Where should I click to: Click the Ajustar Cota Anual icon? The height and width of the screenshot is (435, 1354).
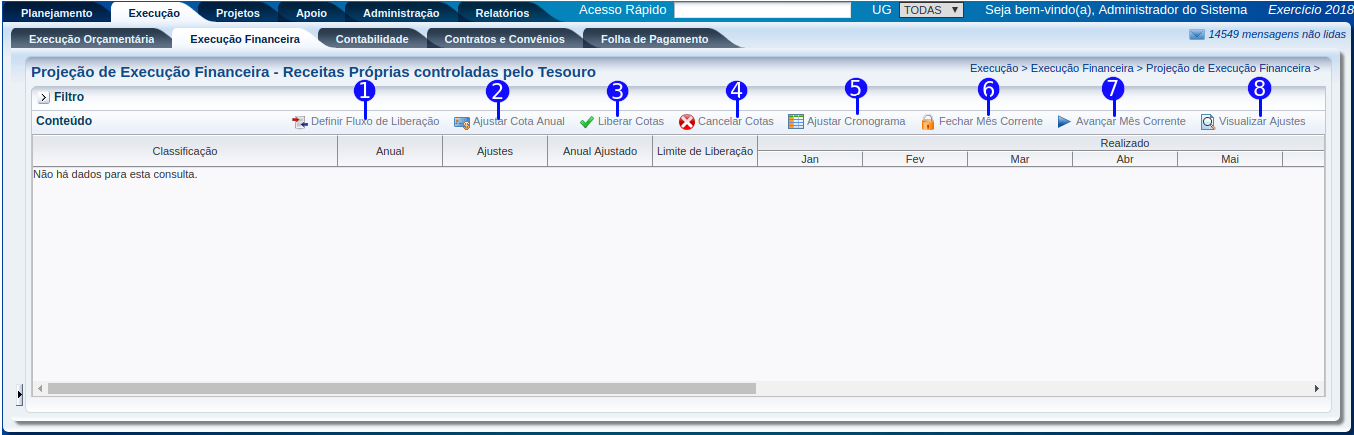(x=462, y=122)
